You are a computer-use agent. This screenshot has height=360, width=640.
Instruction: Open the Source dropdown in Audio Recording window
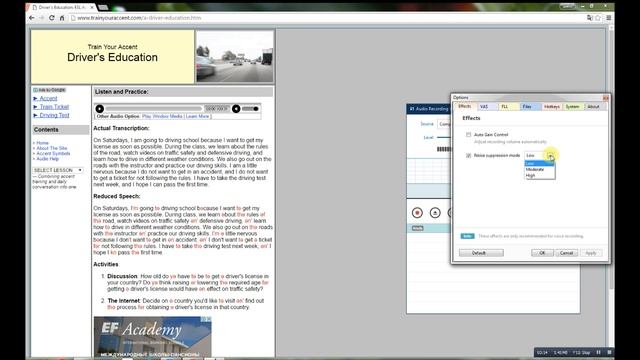(444, 124)
